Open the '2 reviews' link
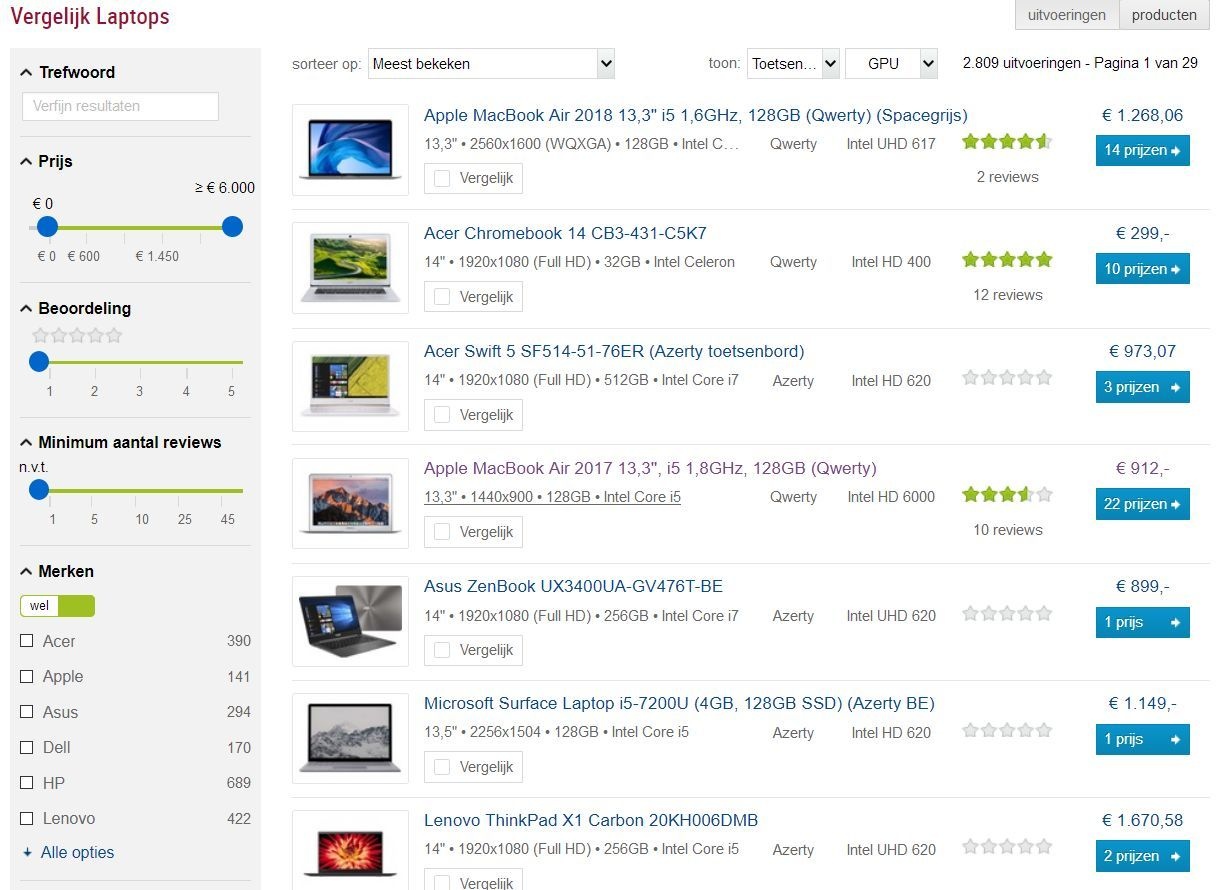This screenshot has height=890, width=1224. click(x=1008, y=177)
